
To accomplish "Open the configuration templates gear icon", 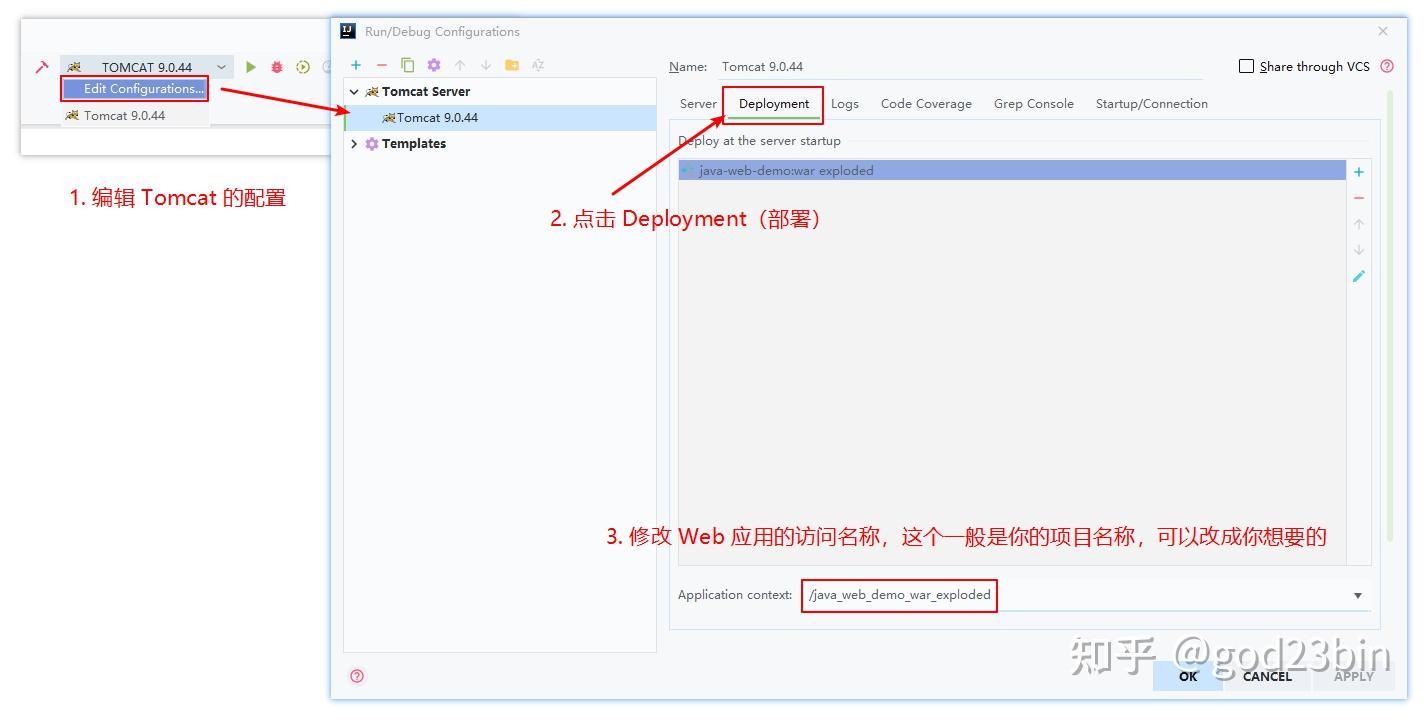I will (433, 65).
